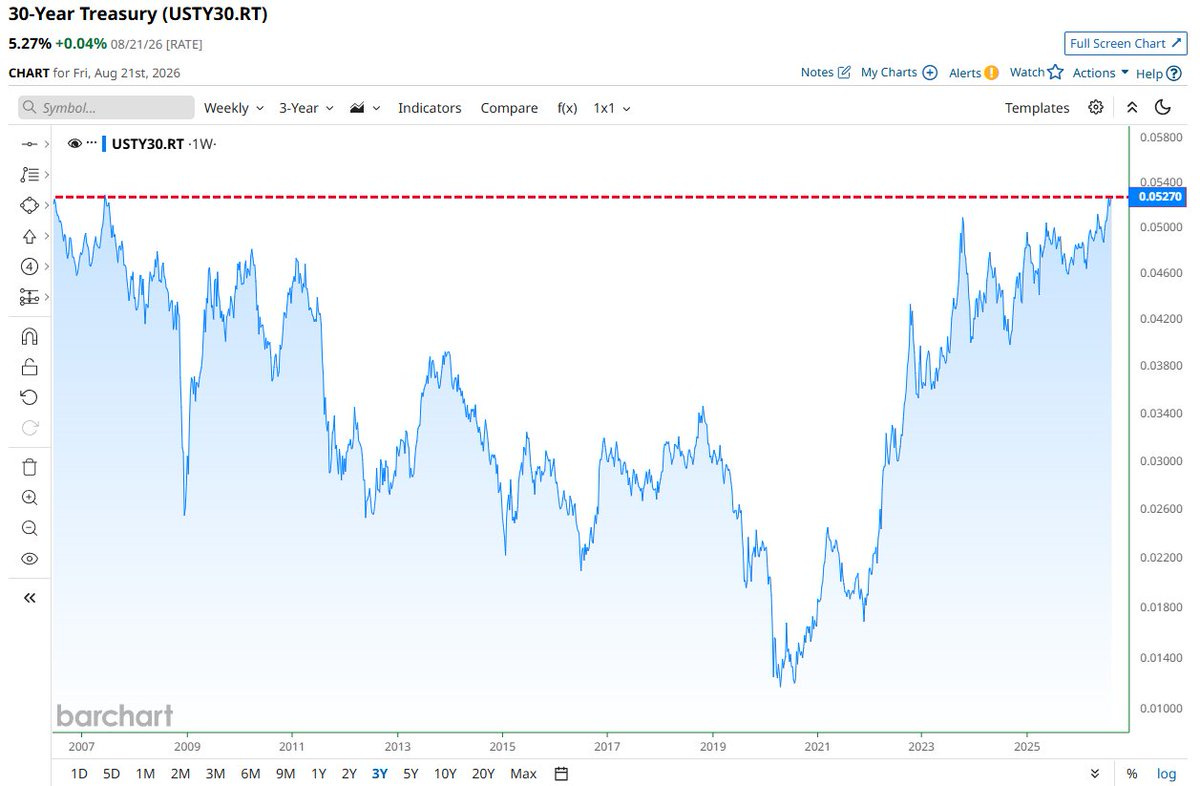Image resolution: width=1200 pixels, height=786 pixels.
Task: Select the 2M time range
Action: (180, 773)
